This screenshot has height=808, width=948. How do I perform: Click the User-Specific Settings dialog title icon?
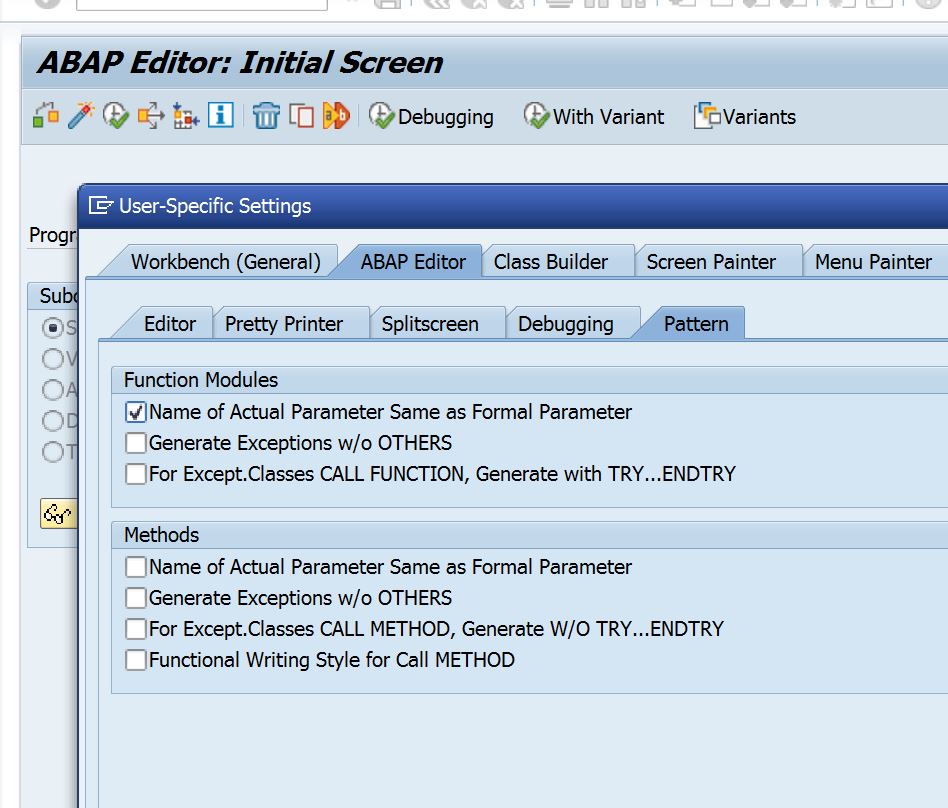coord(100,206)
